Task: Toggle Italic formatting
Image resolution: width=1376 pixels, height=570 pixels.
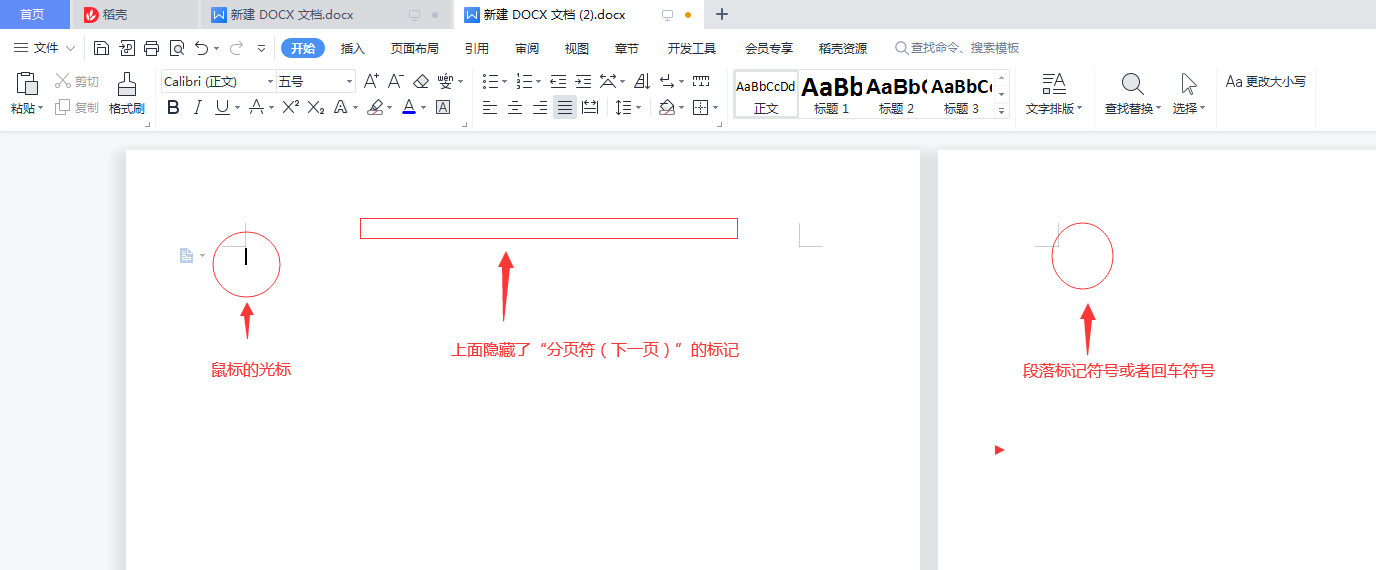Action: 198,107
